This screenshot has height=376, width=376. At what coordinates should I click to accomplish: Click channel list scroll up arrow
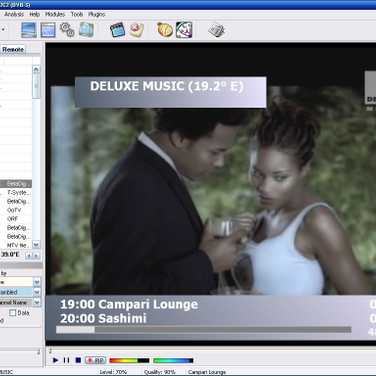pos(36,69)
